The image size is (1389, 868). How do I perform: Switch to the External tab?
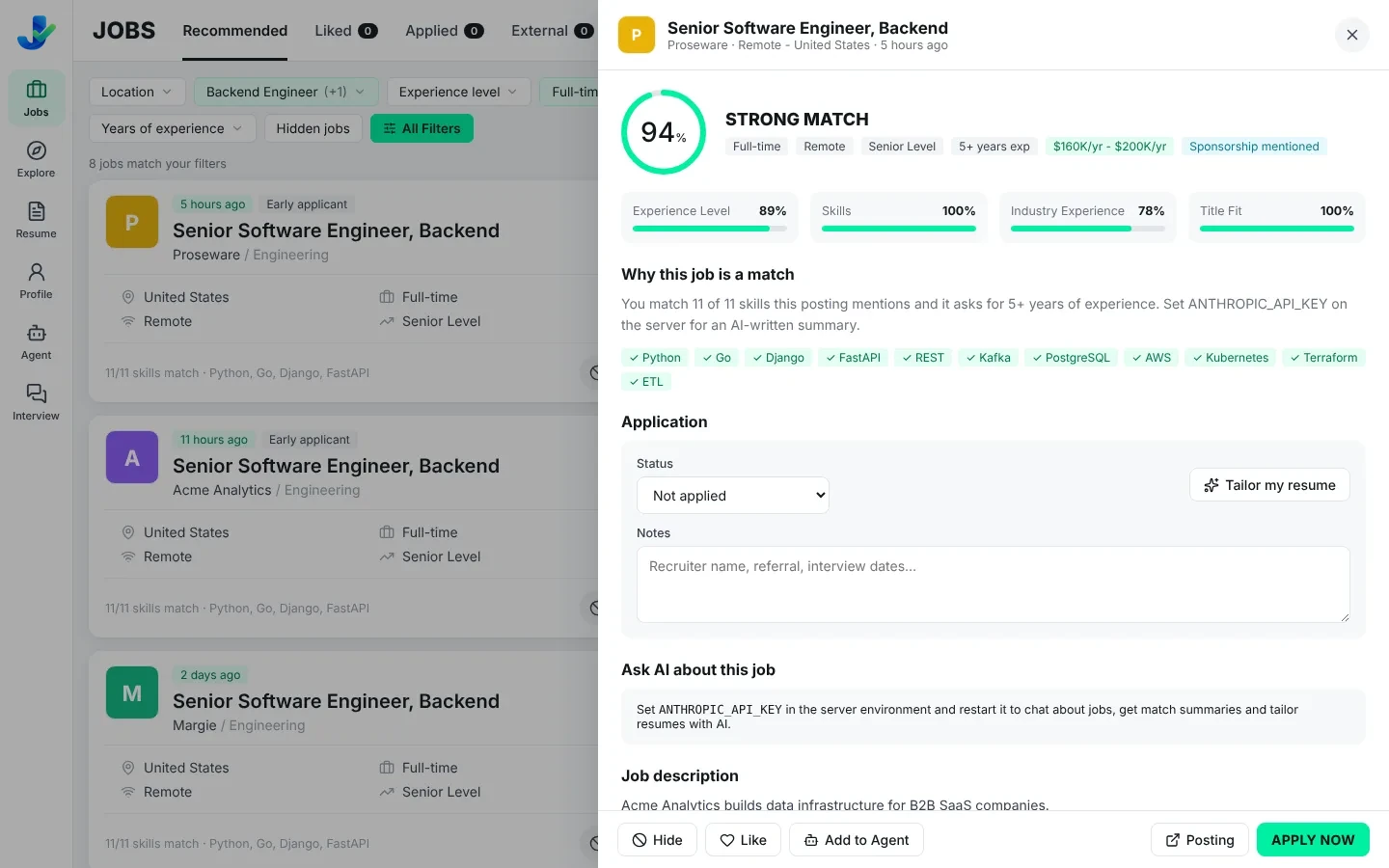click(x=552, y=31)
